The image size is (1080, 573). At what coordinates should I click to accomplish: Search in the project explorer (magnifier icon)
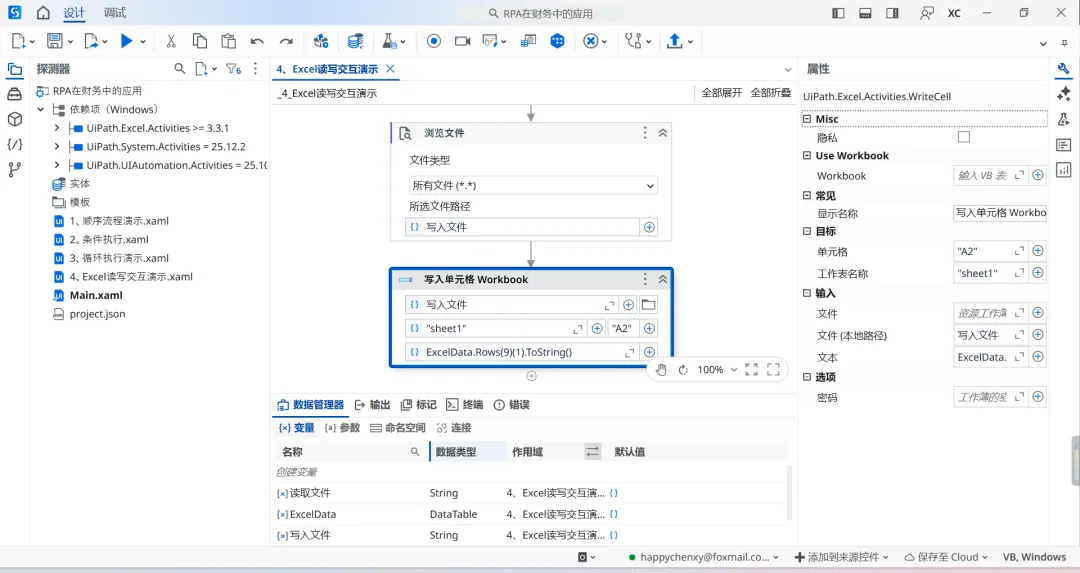click(x=179, y=69)
